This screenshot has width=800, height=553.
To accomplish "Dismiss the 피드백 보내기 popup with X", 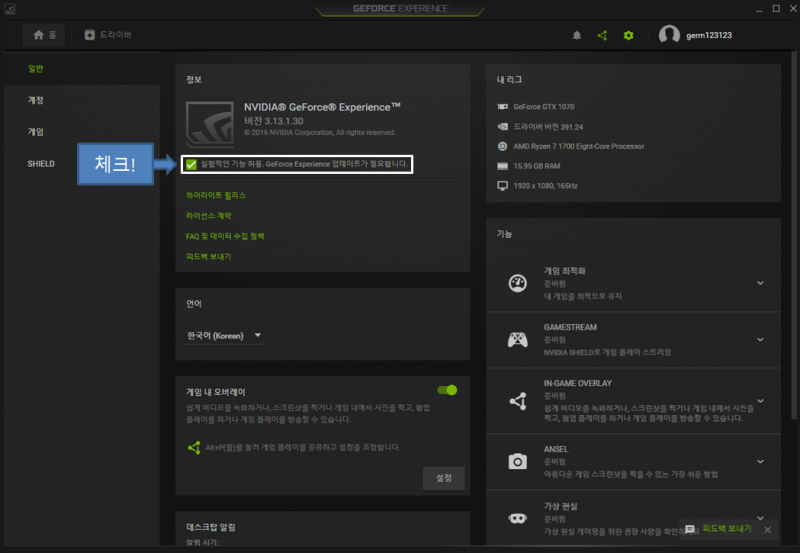I will click(767, 530).
